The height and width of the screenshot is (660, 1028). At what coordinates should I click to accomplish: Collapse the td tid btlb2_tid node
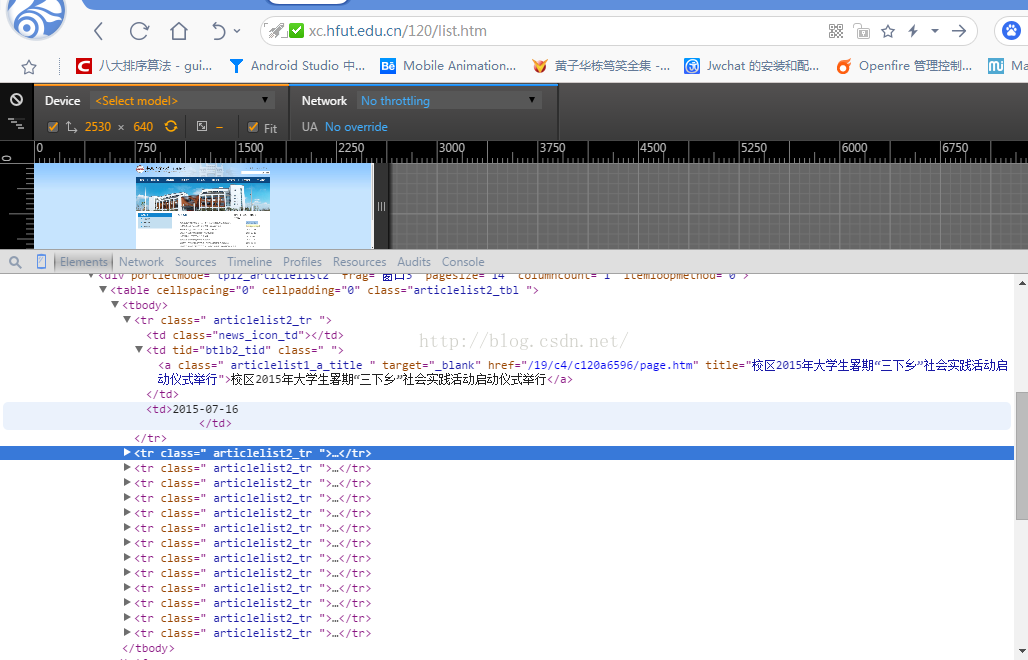139,350
